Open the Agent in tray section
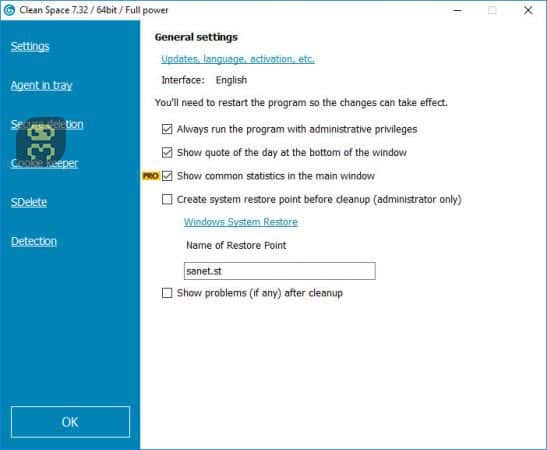Image resolution: width=547 pixels, height=450 pixels. pyautogui.click(x=41, y=85)
